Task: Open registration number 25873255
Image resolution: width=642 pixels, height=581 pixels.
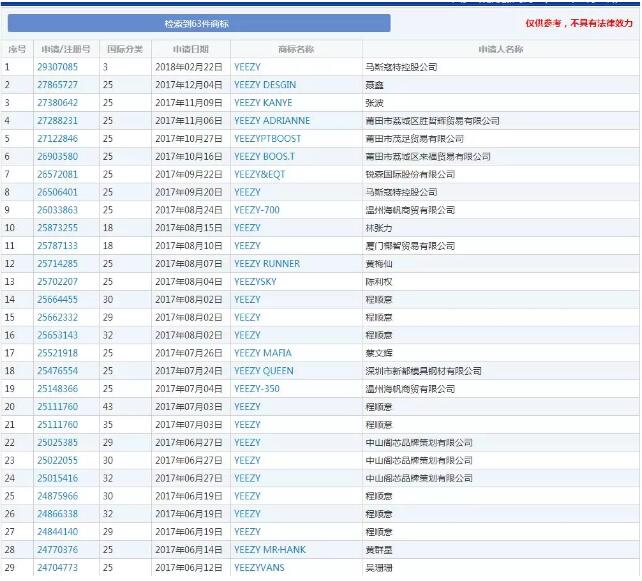Action: (x=57, y=228)
